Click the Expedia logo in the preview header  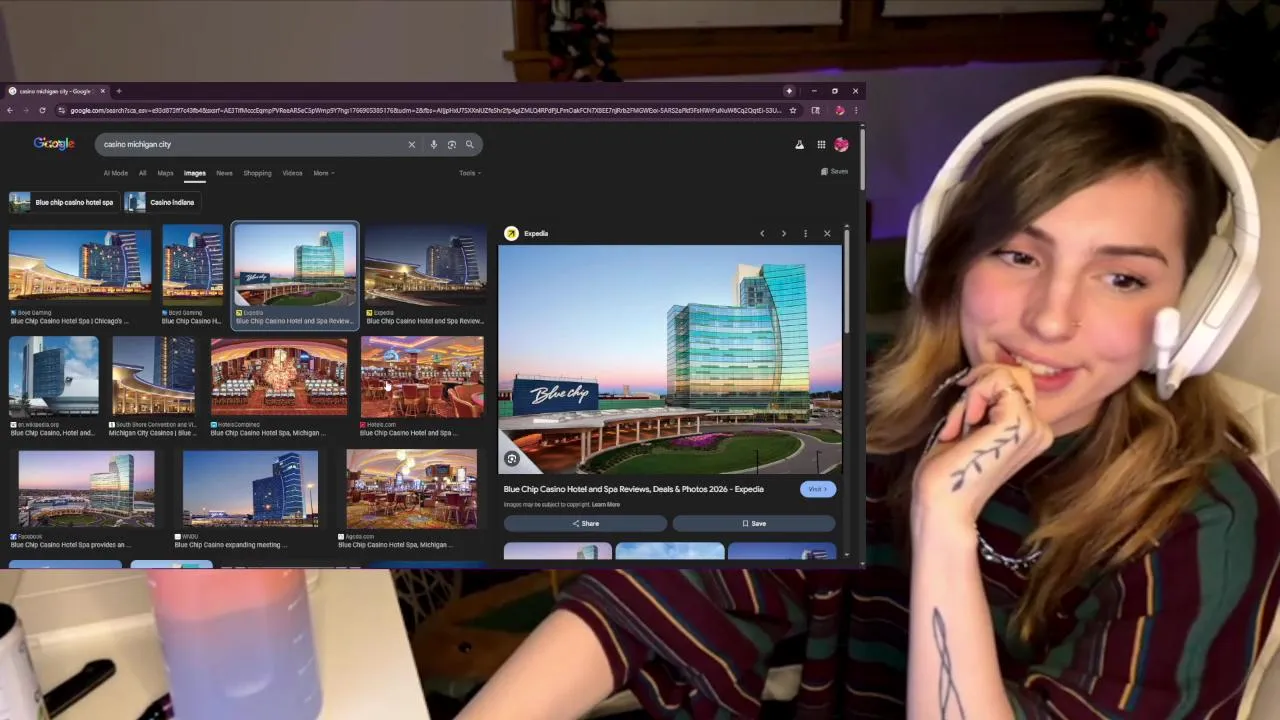coord(511,233)
